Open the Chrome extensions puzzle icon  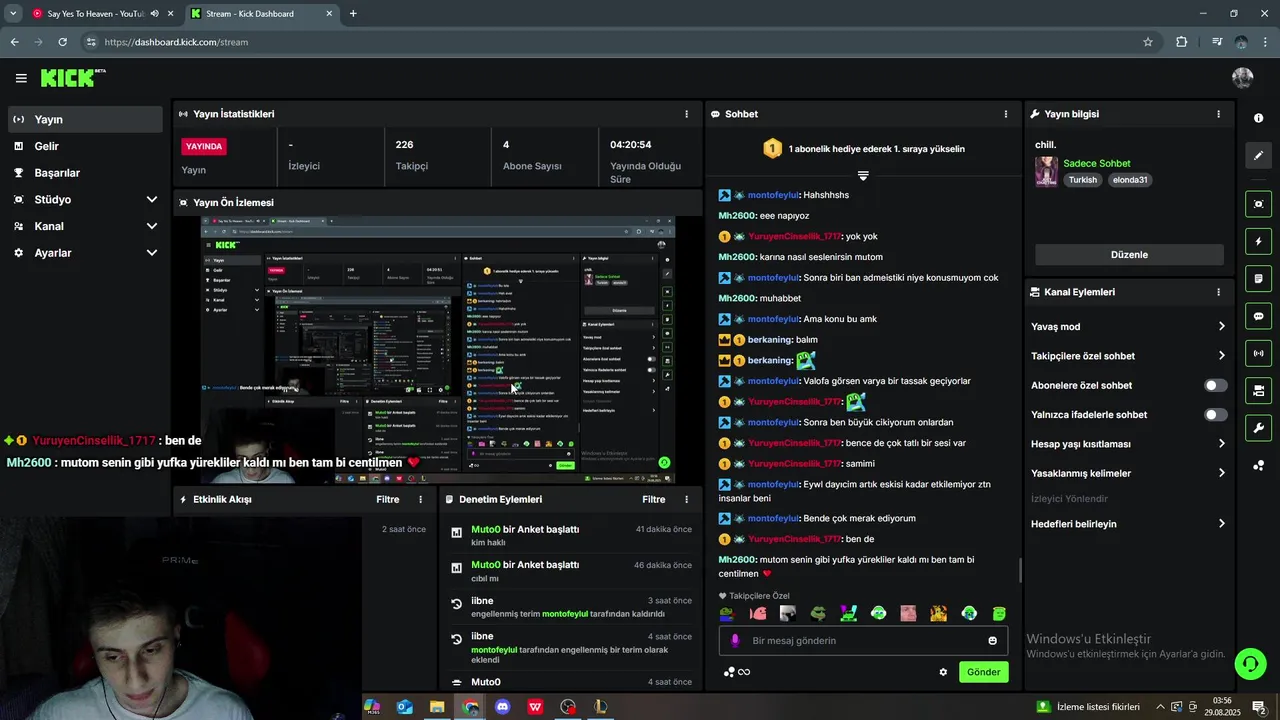coord(1182,42)
